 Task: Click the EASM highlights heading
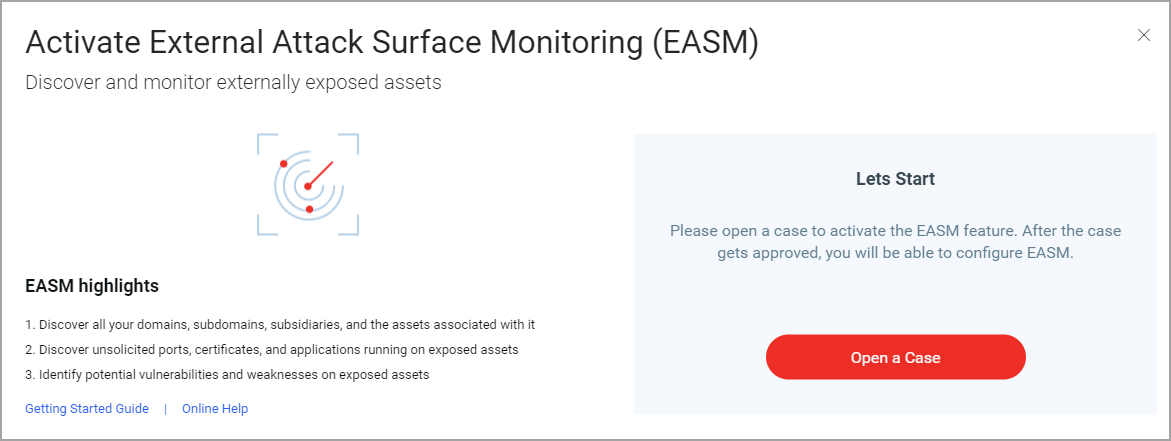coord(92,286)
